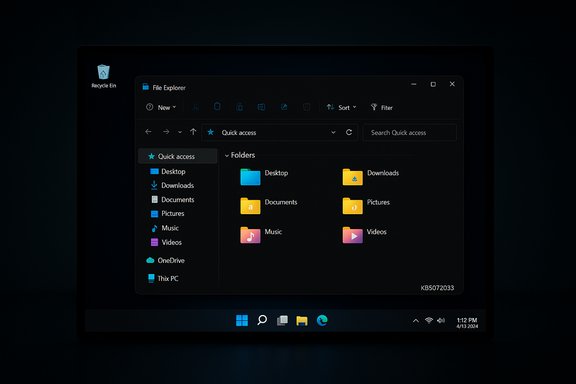
Task: Go up one folder level
Action: point(193,132)
